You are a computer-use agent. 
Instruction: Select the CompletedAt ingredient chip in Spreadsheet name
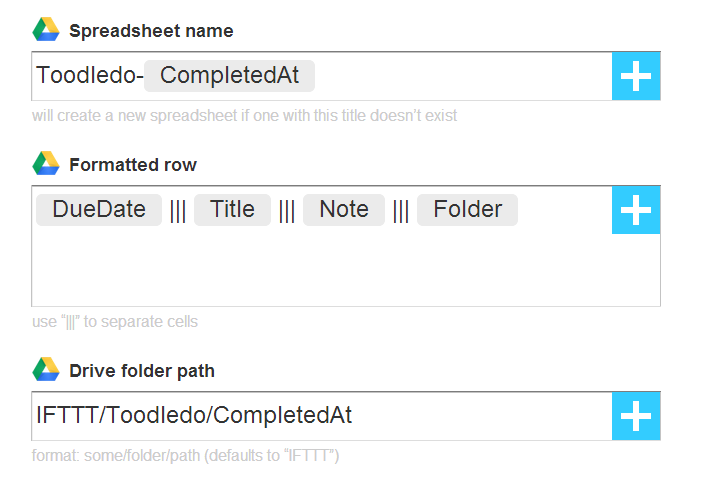coord(230,75)
